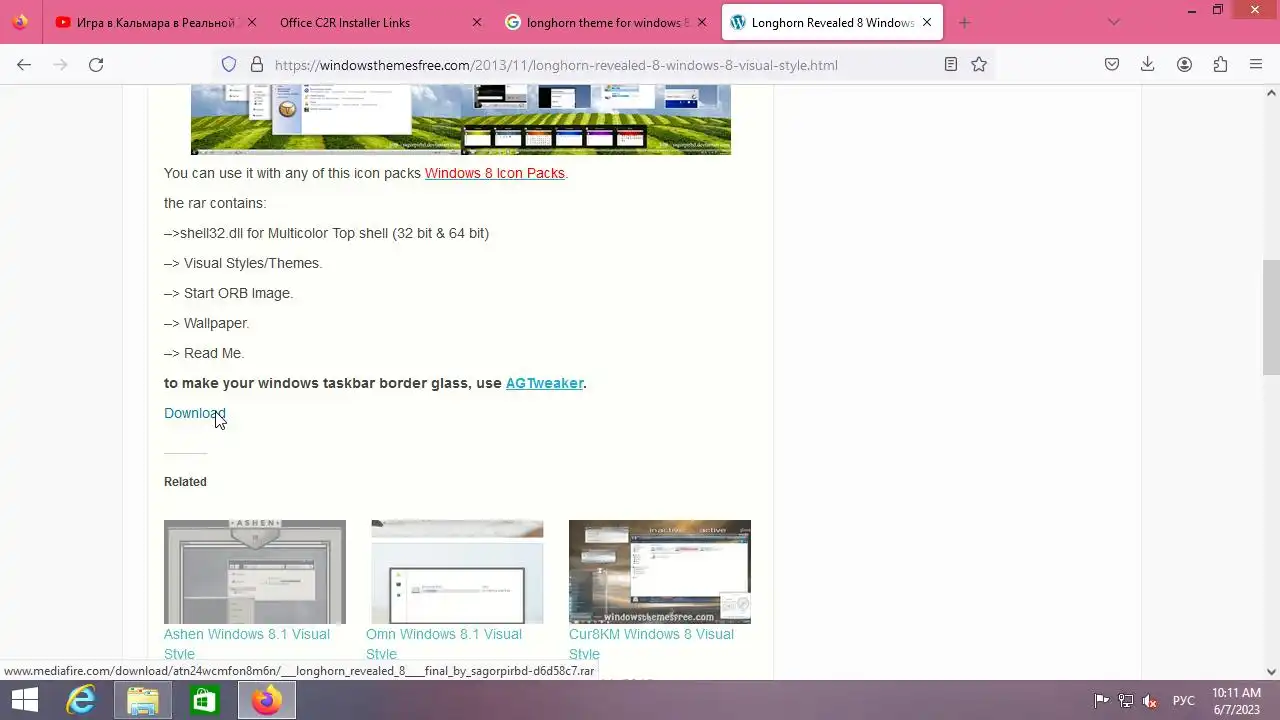The height and width of the screenshot is (720, 1280).
Task: Close the YouTube tab
Action: point(251,22)
